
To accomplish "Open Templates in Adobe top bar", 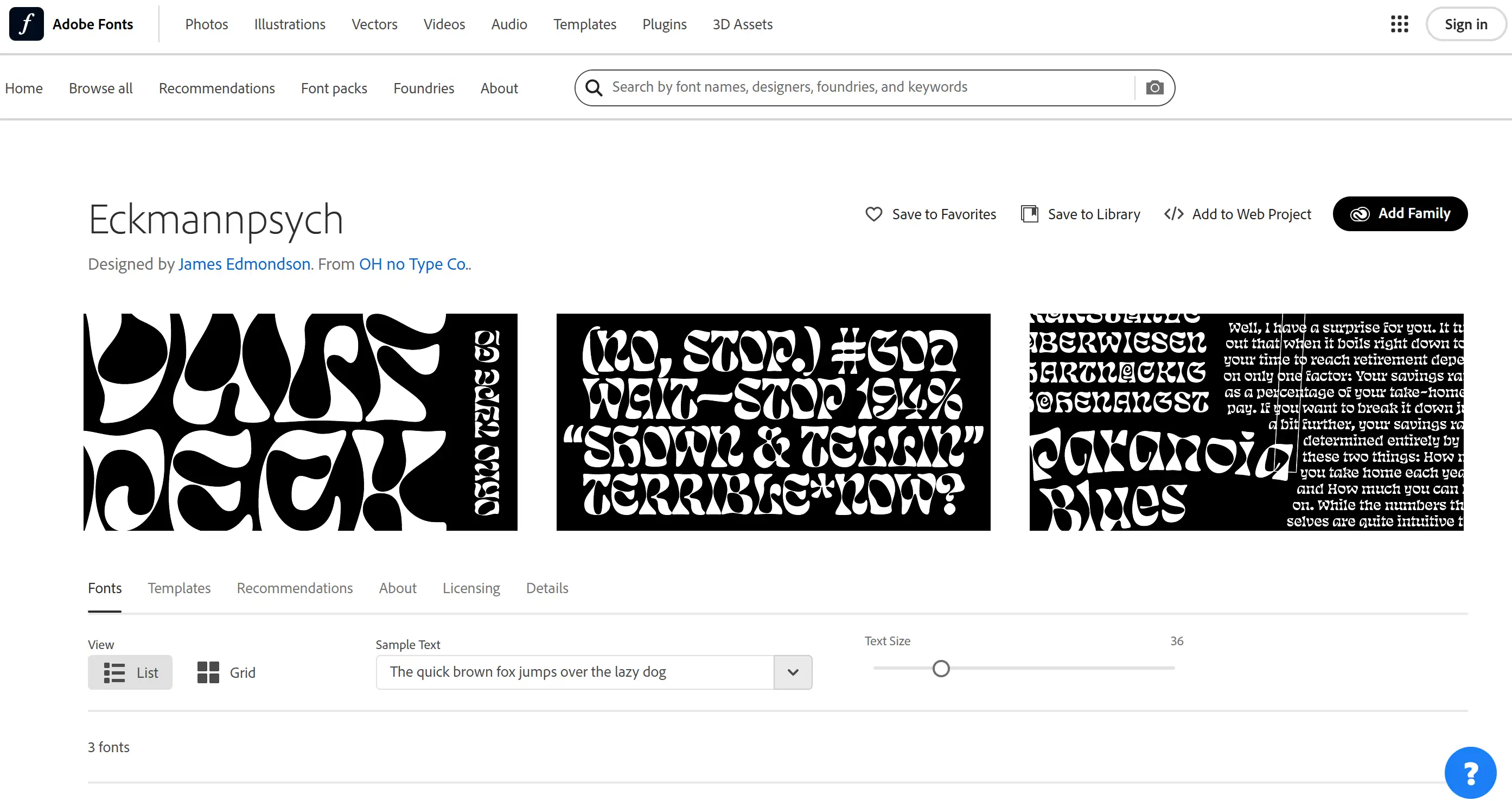I will point(585,24).
